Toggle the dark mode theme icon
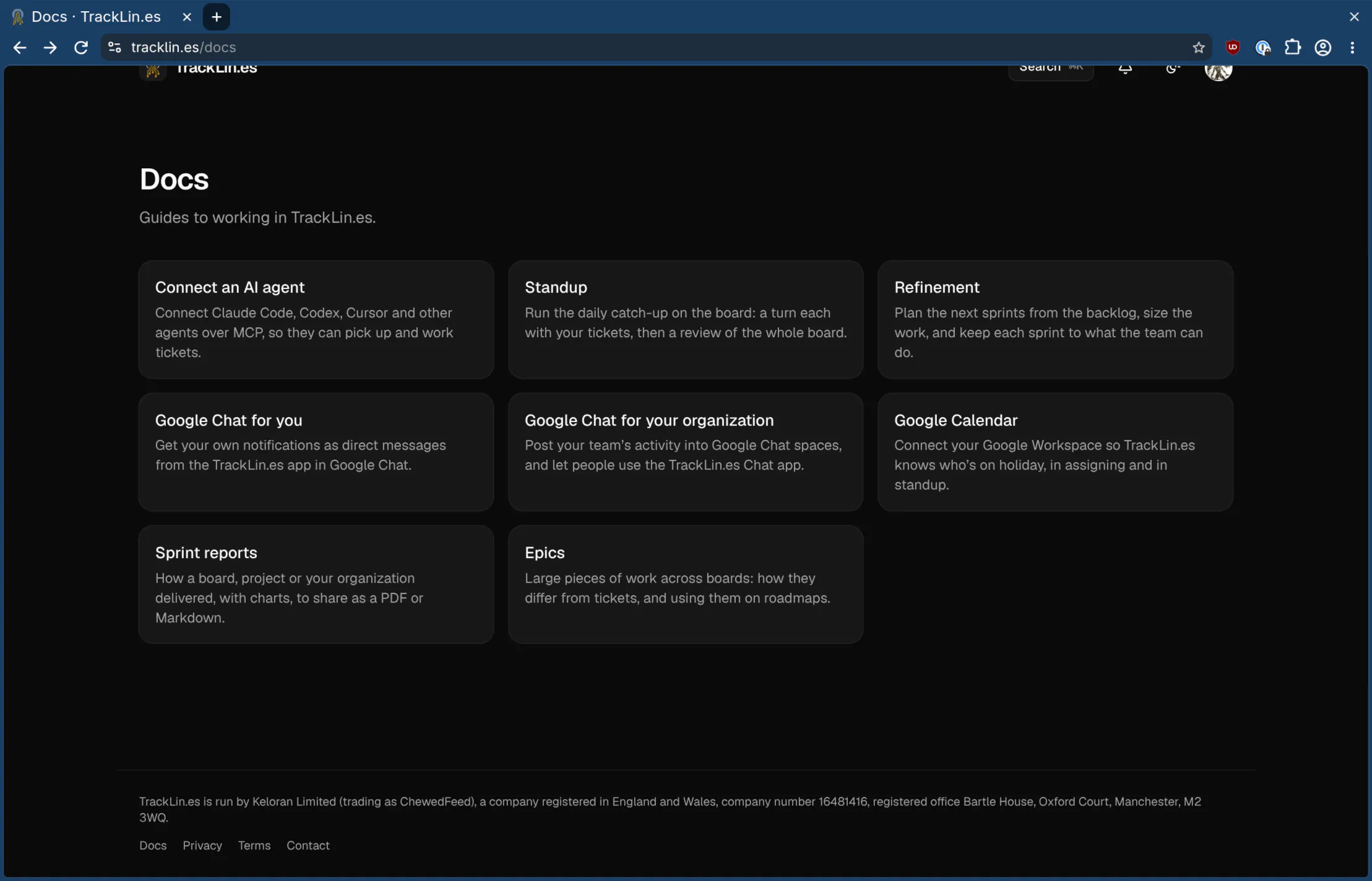 coord(1173,67)
